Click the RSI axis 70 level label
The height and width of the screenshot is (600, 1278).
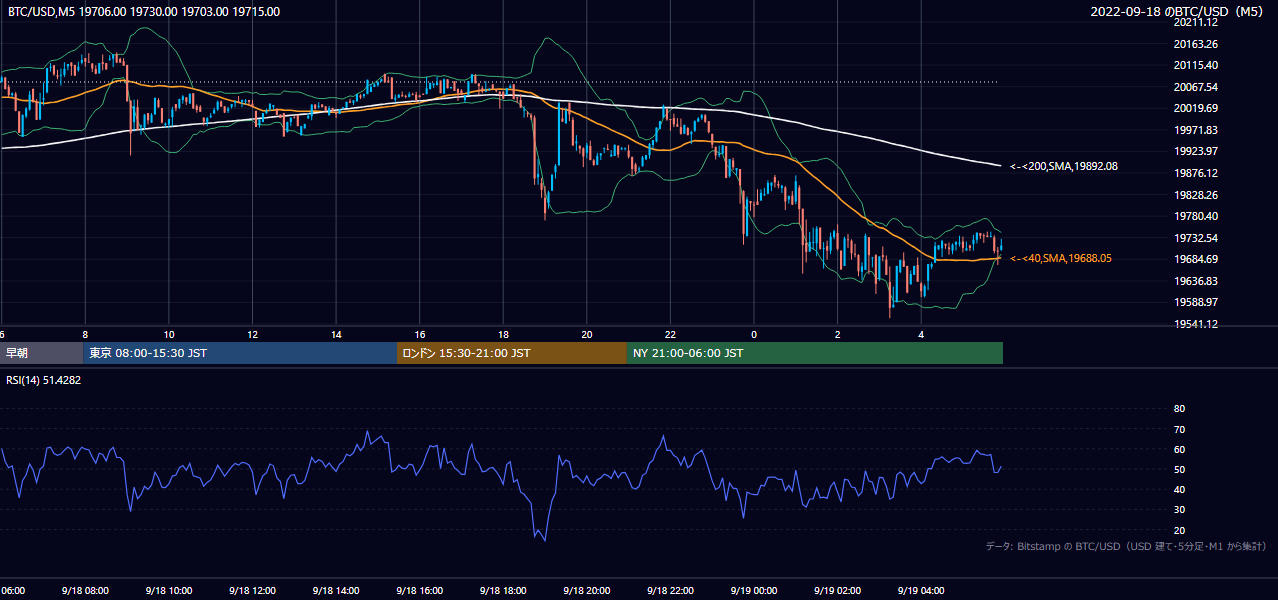1179,429
